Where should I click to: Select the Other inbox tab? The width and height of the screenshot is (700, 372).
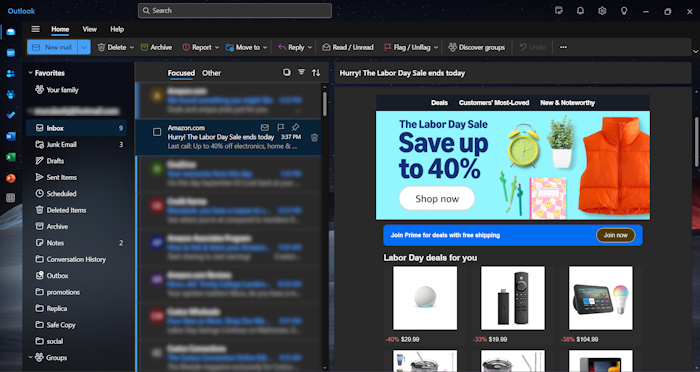click(211, 73)
